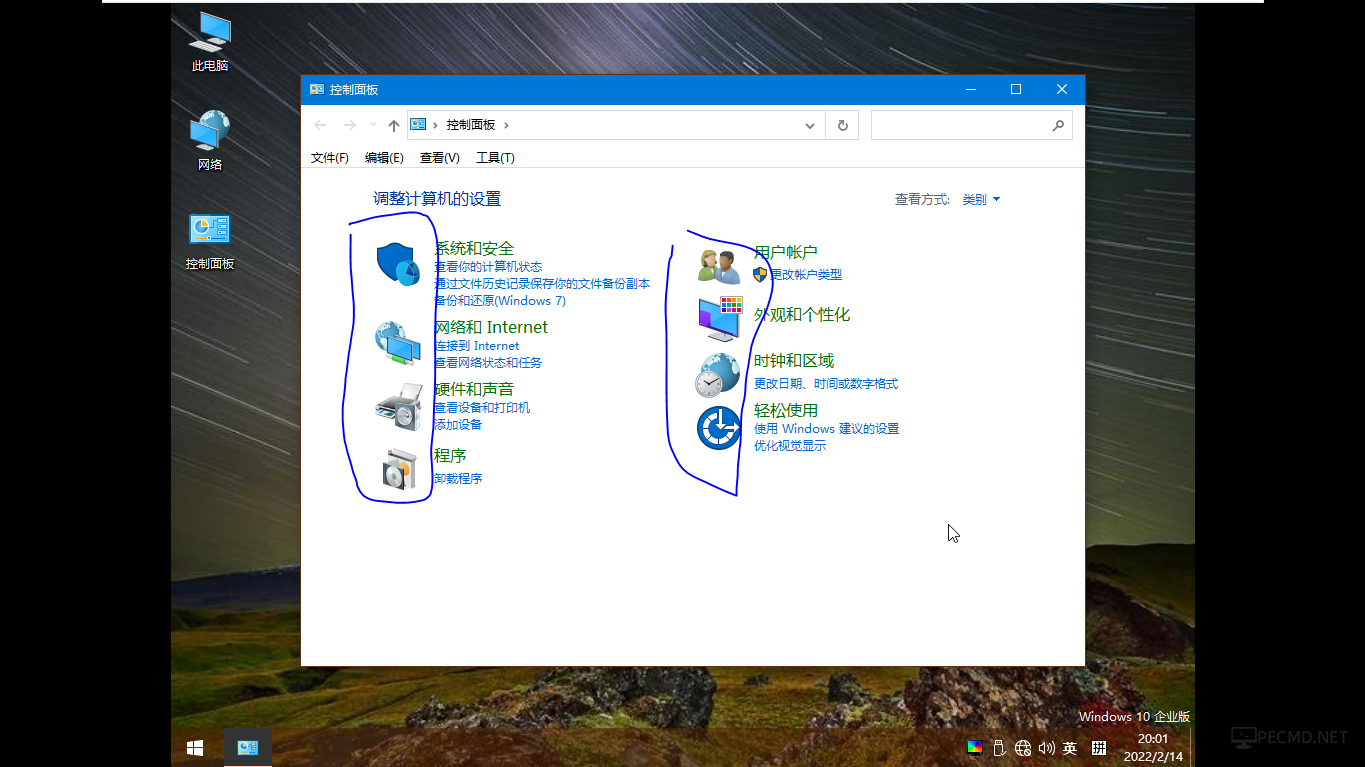The width and height of the screenshot is (1365, 767).
Task: Open the 用户帐户 people icon
Action: tap(719, 265)
